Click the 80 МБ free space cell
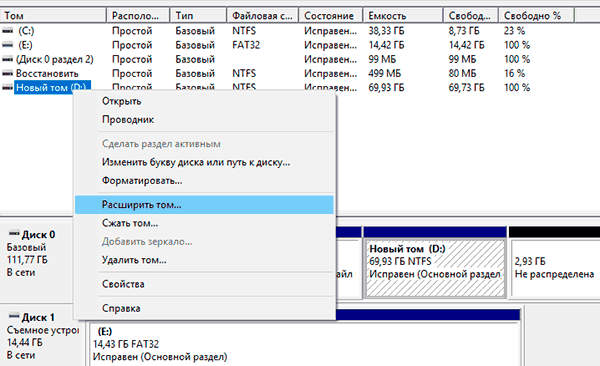This screenshot has height=366, width=600. pyautogui.click(x=462, y=73)
